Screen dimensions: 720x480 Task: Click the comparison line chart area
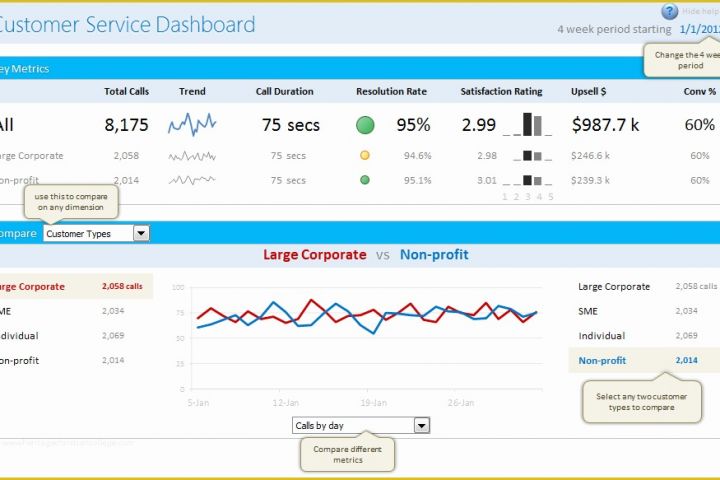[x=366, y=338]
